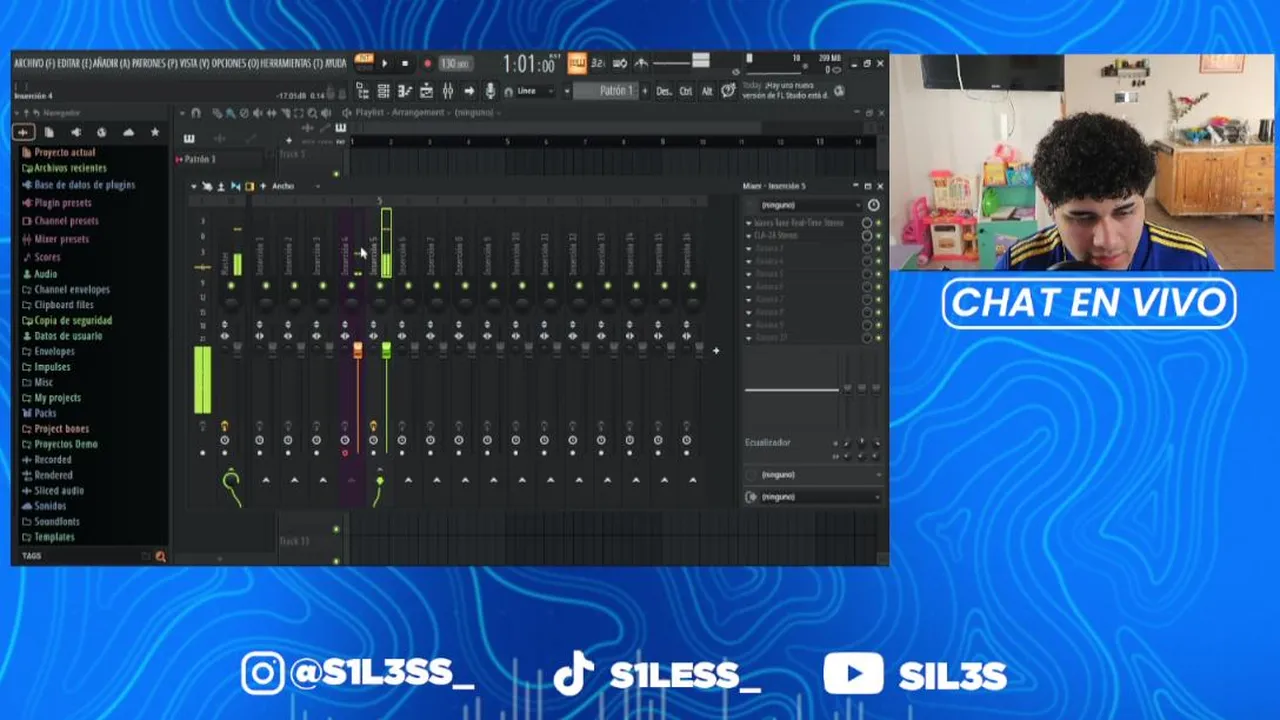Click the plus button after Patrón 1
Screen dimensions: 1280x720
(x=644, y=91)
